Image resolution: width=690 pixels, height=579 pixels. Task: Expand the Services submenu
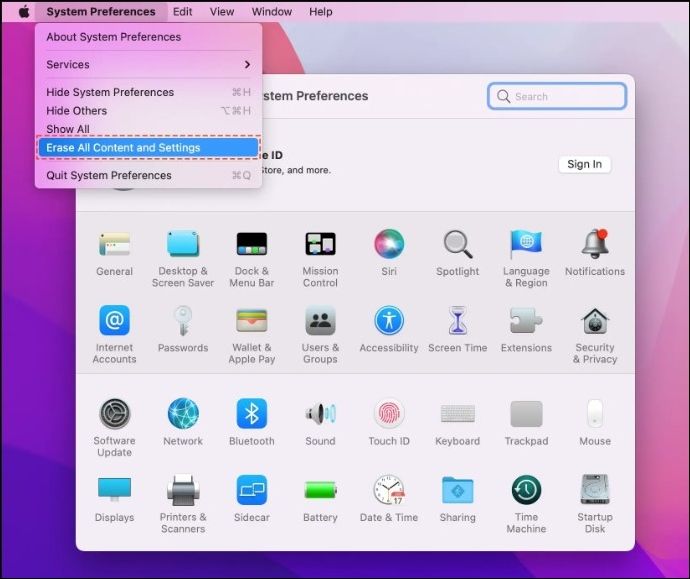[148, 64]
